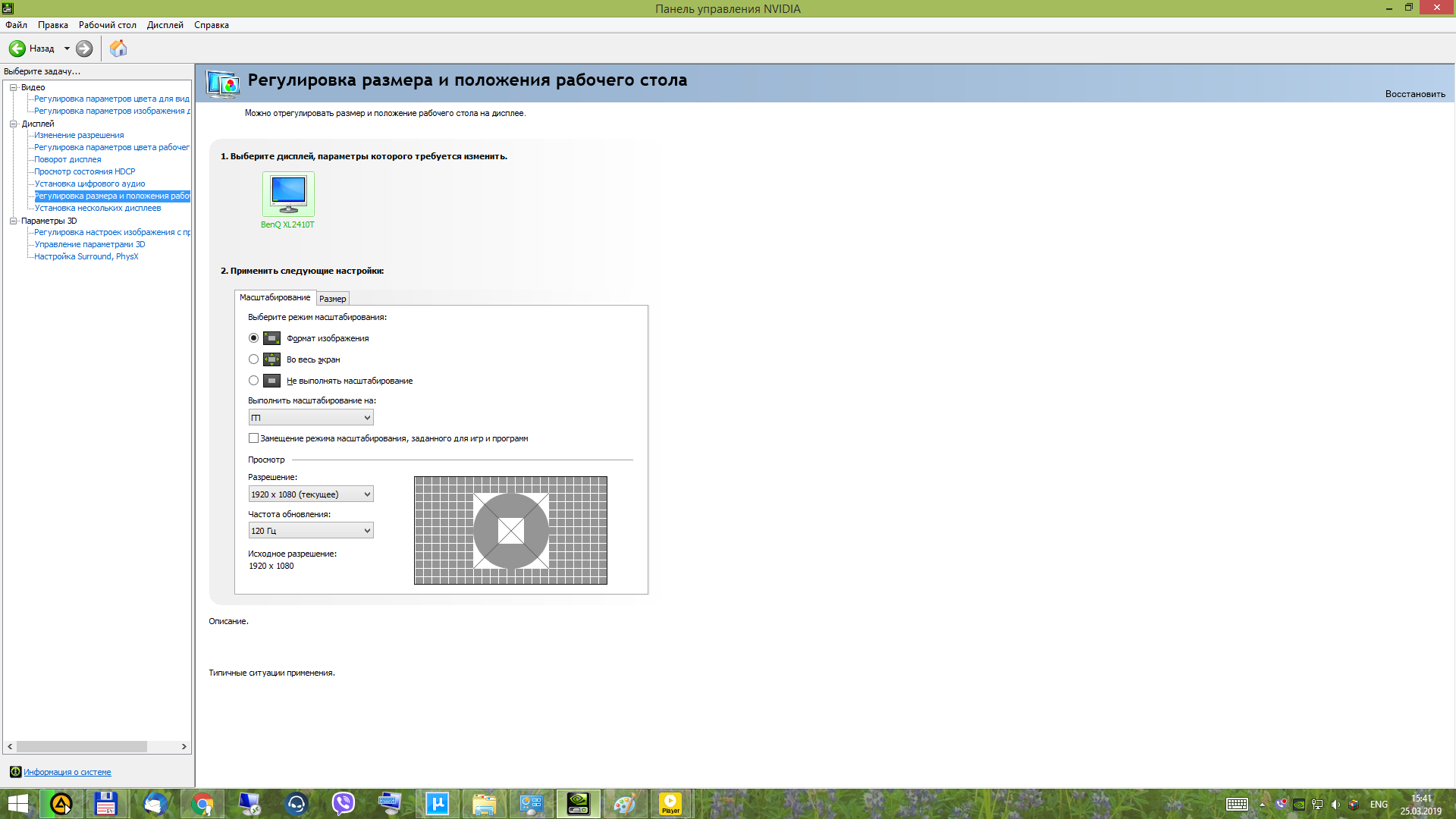Enable 'Замещение режима масштабирования' checkbox
This screenshot has width=1456, height=819.
pos(254,438)
